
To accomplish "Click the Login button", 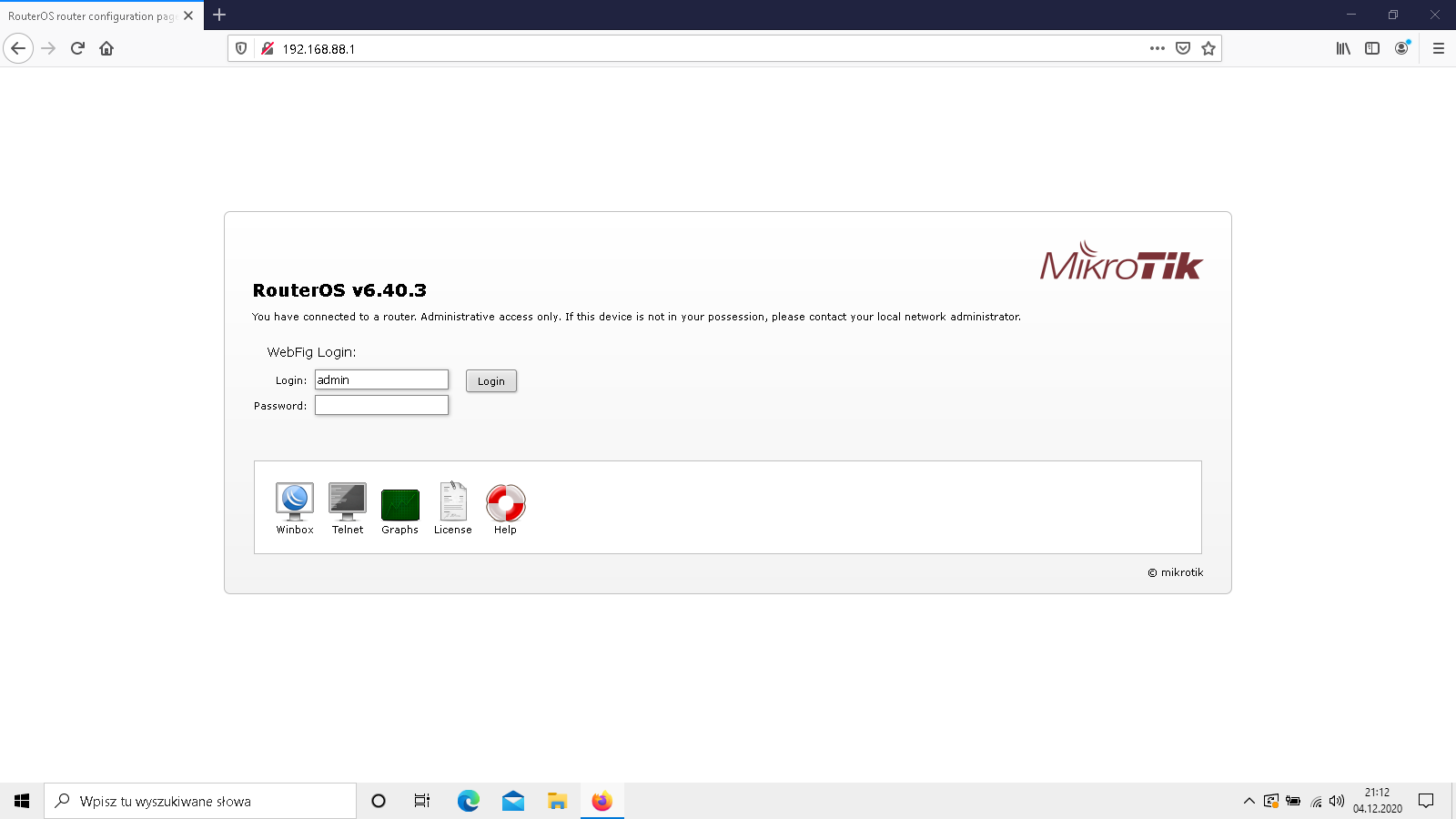I will click(491, 381).
